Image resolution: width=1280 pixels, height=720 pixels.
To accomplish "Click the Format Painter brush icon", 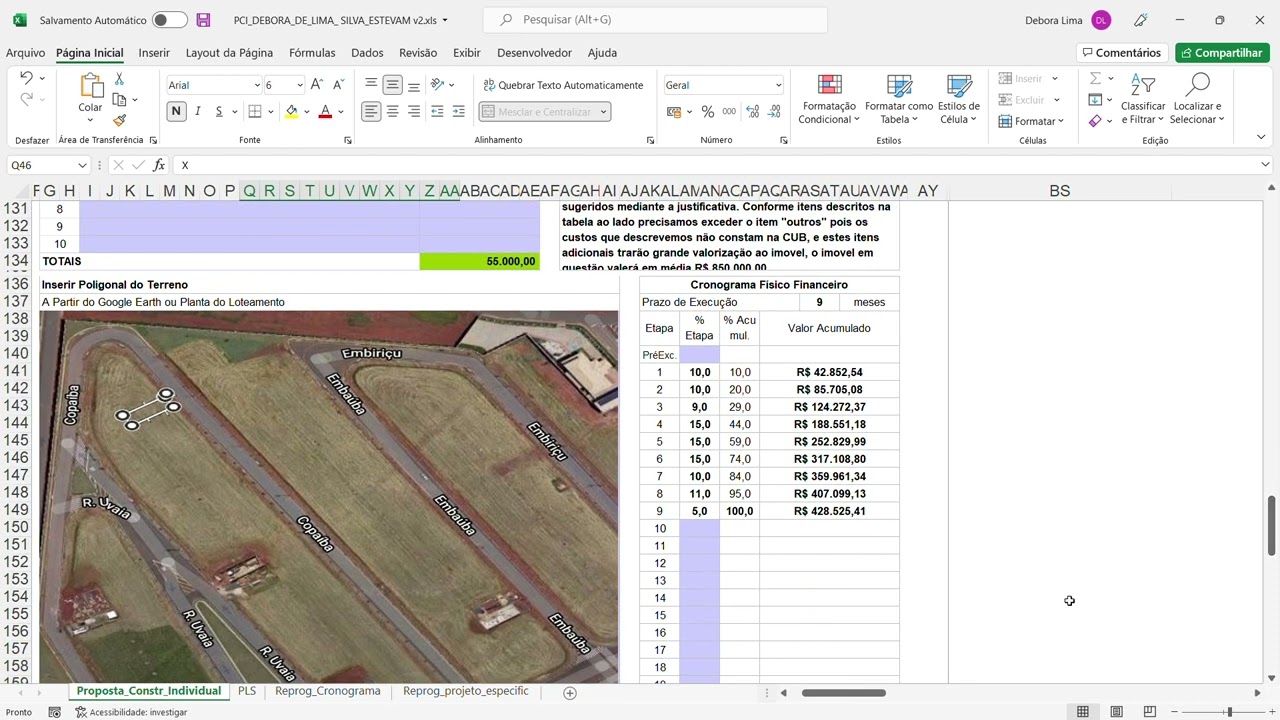I will click(119, 121).
